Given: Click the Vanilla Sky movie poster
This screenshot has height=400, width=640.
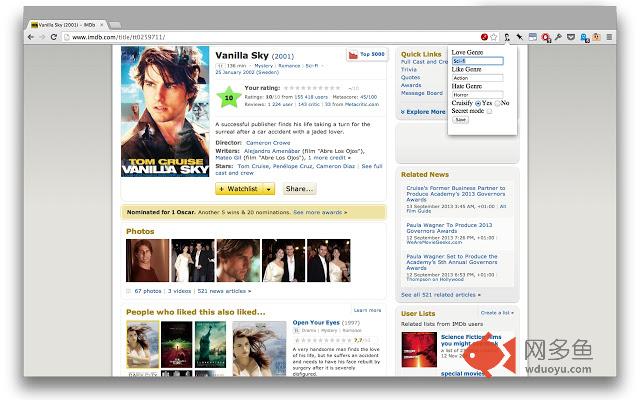Looking at the screenshot, I should [x=165, y=111].
